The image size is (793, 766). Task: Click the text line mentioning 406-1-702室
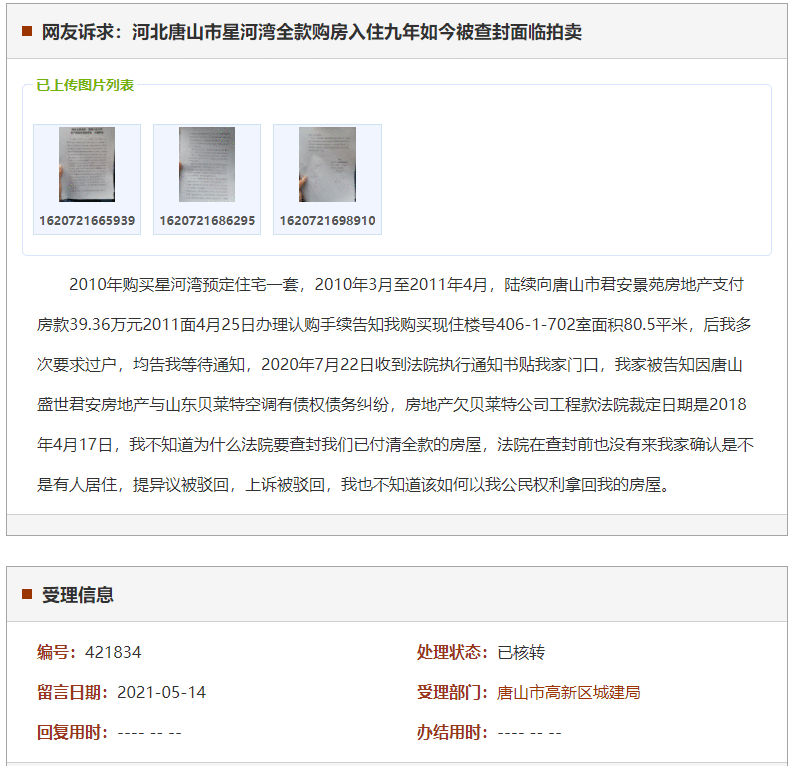(394, 325)
